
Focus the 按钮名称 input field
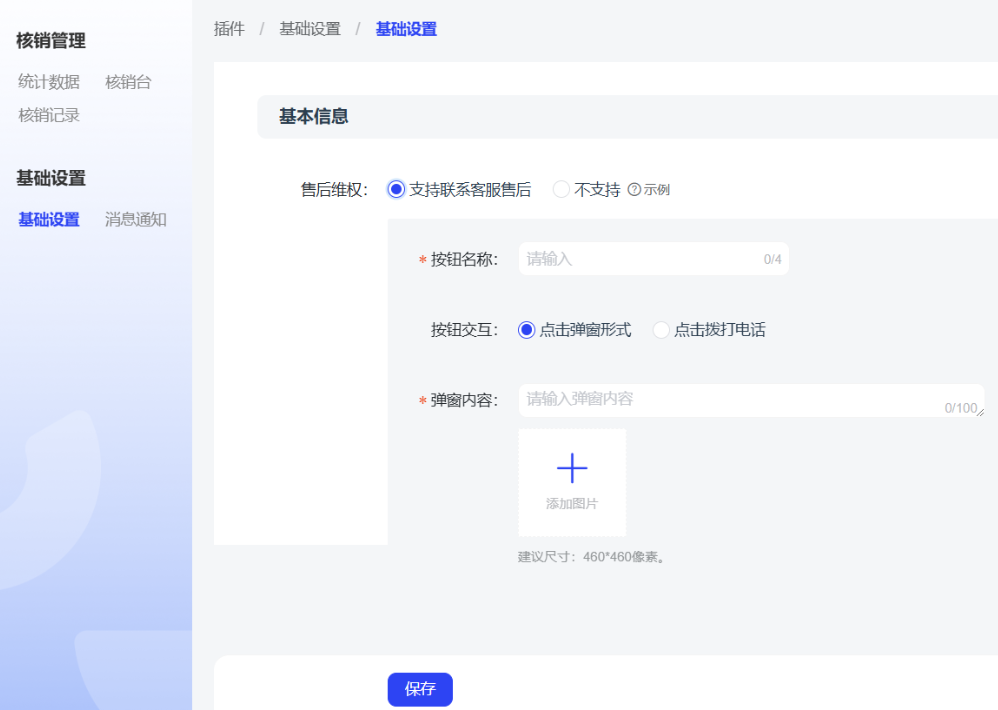pos(640,259)
